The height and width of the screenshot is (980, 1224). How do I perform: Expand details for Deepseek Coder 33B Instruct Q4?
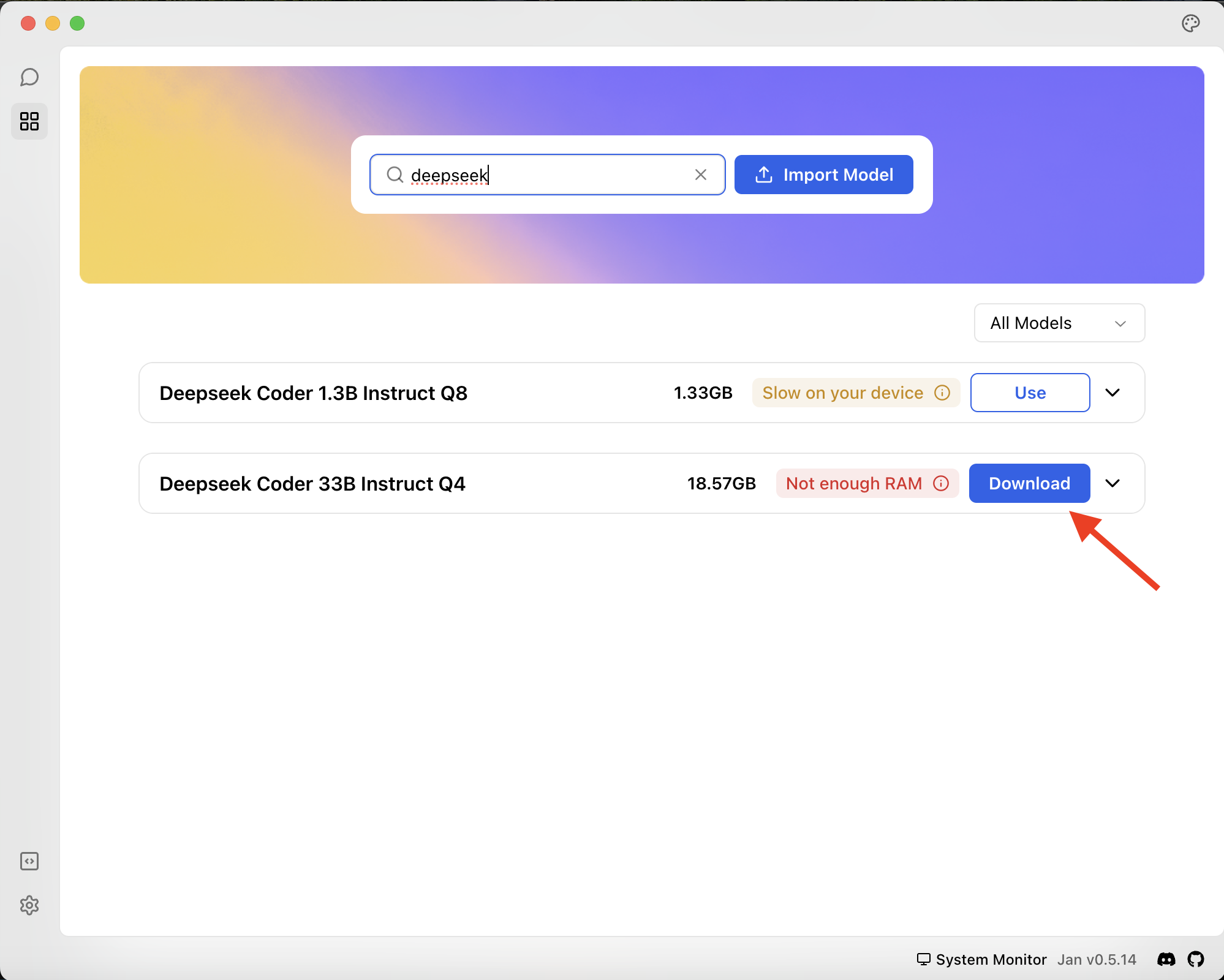coord(1113,483)
